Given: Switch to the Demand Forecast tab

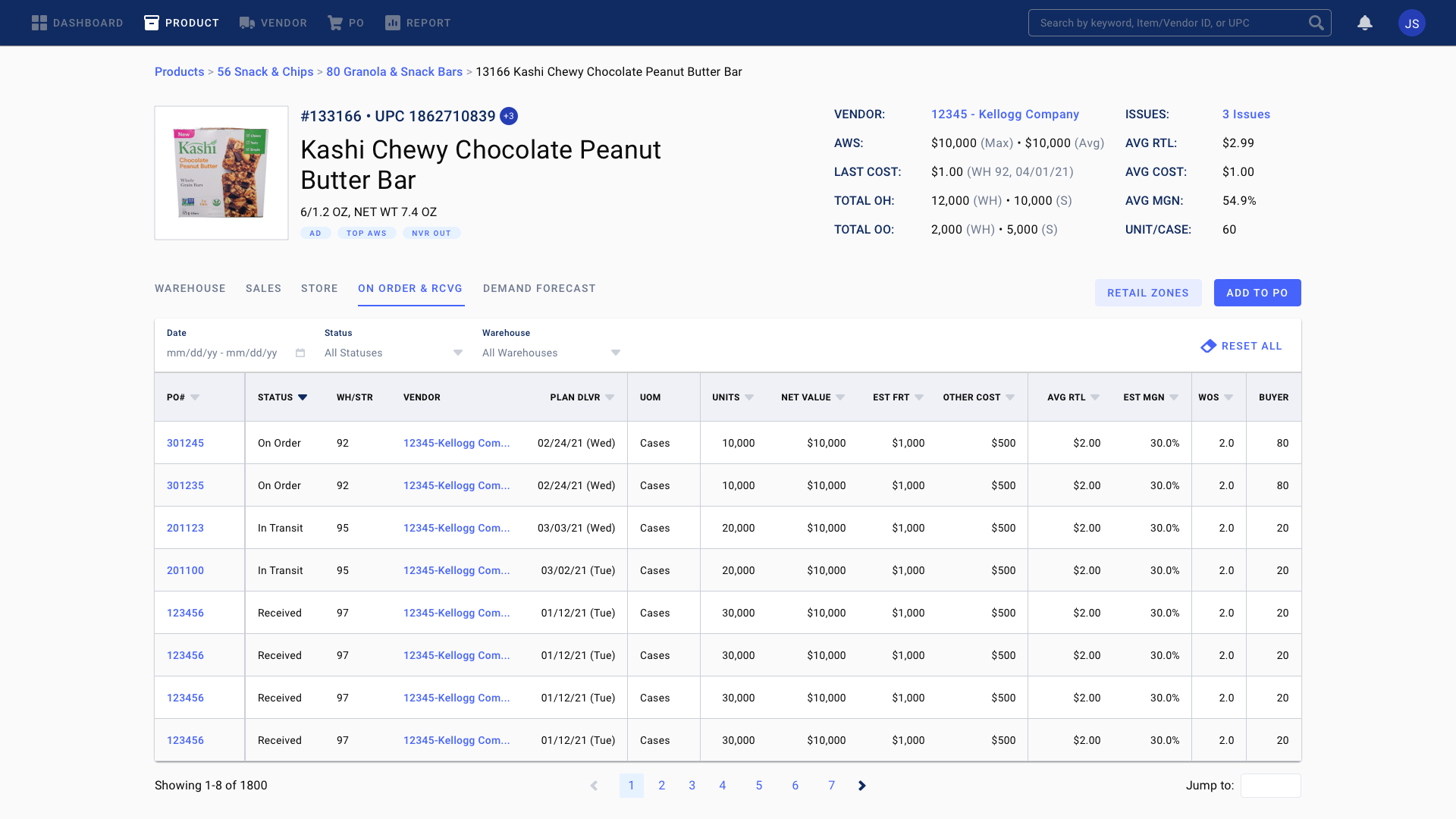Looking at the screenshot, I should click(x=539, y=288).
